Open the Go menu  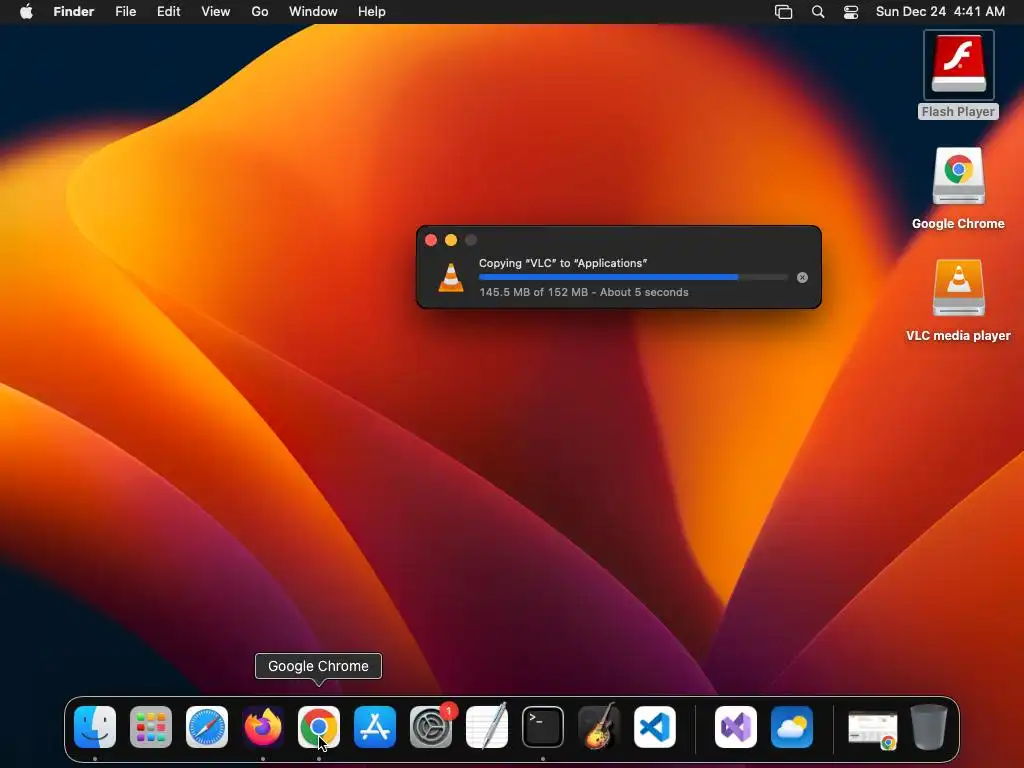(x=260, y=12)
